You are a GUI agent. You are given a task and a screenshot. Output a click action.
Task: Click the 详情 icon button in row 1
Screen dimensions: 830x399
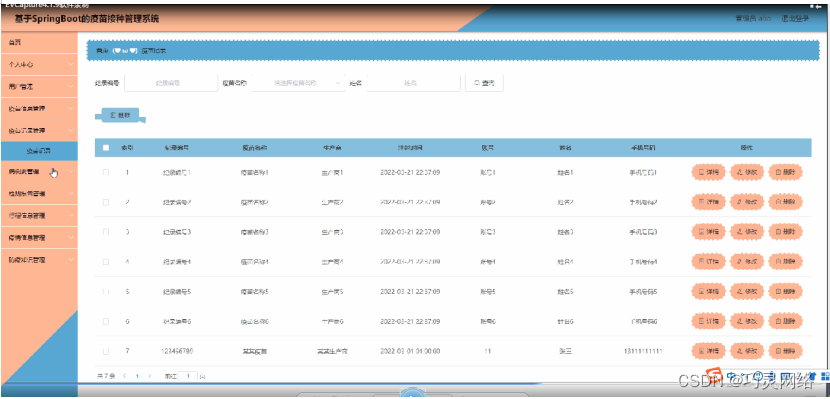pyautogui.click(x=709, y=172)
